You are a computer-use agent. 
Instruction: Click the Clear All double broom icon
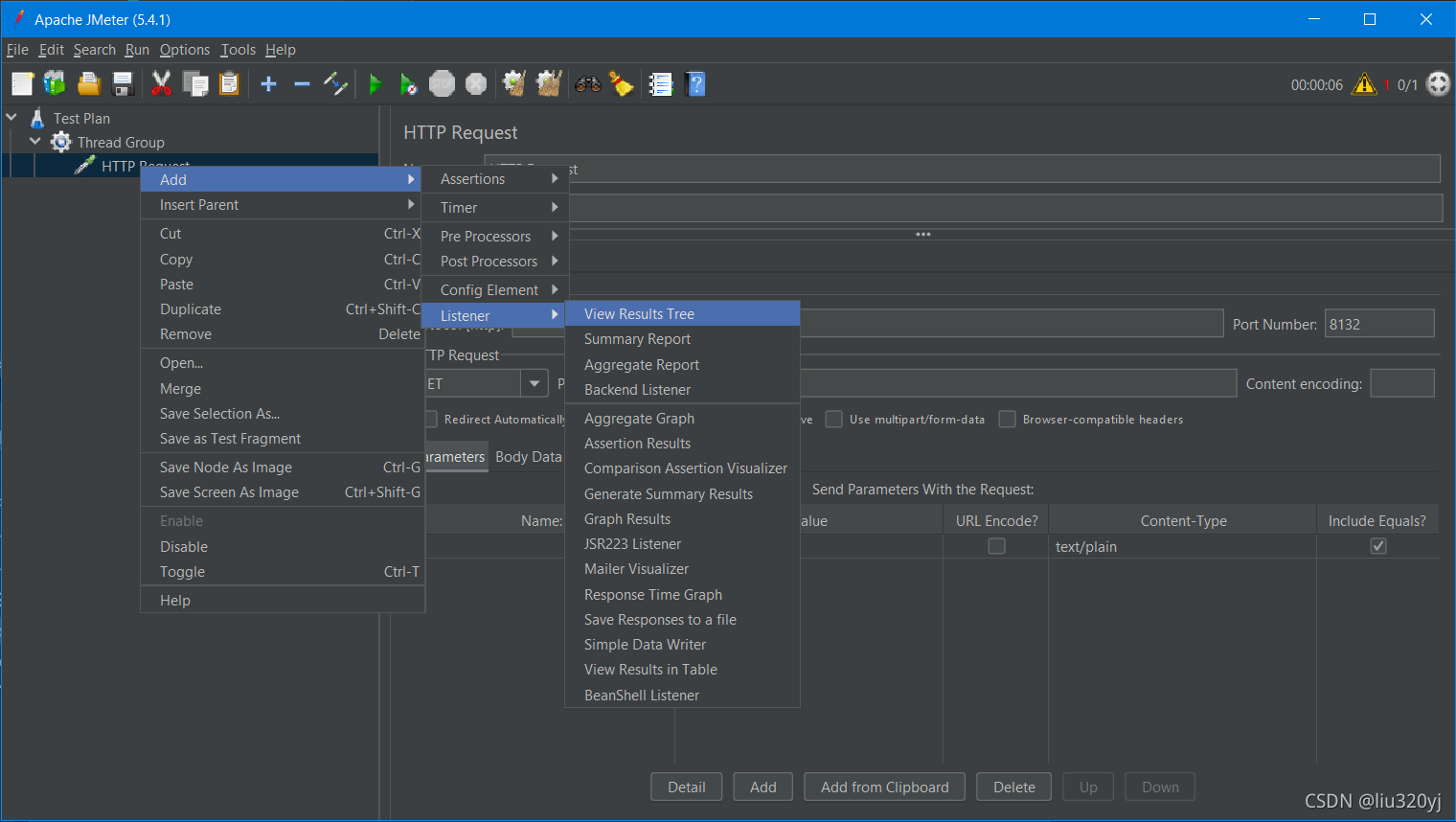[549, 84]
